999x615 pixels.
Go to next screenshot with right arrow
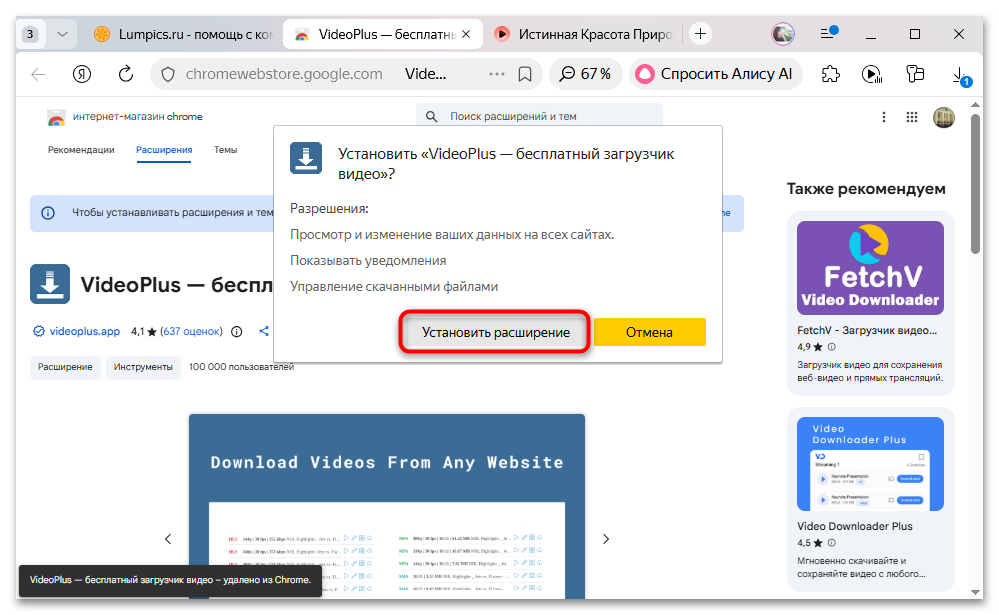pos(606,539)
